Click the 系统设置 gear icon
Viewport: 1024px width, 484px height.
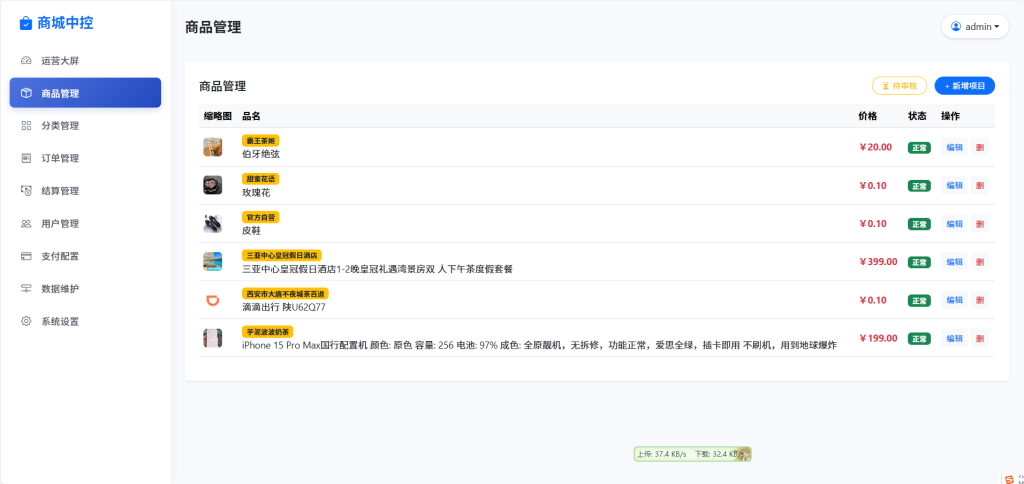tap(26, 321)
